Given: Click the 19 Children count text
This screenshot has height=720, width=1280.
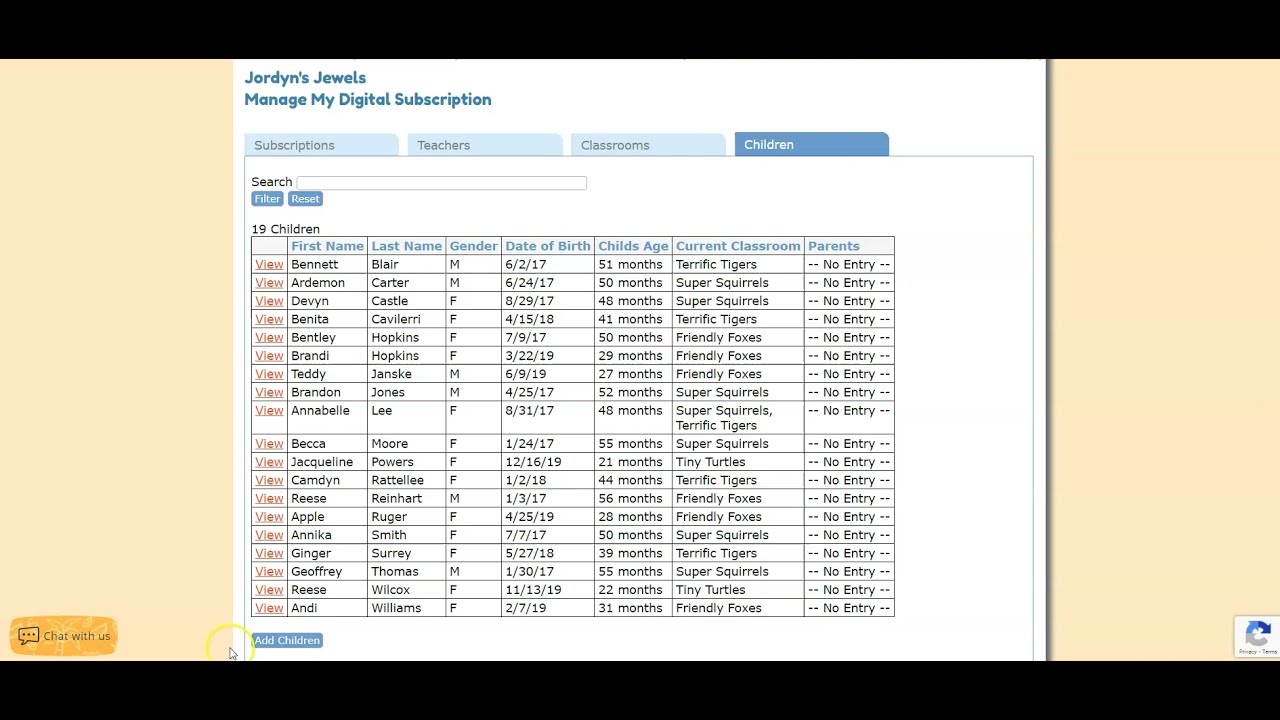Looking at the screenshot, I should coord(285,229).
